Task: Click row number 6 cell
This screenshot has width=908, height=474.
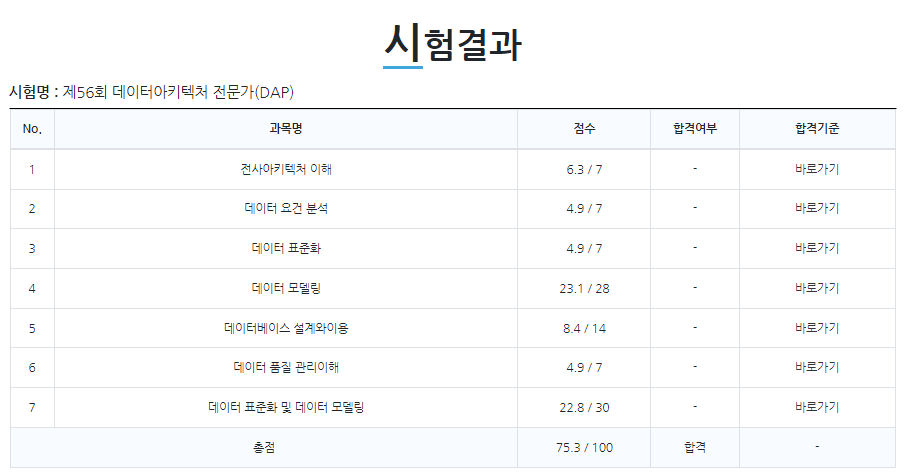Action: (x=32, y=368)
